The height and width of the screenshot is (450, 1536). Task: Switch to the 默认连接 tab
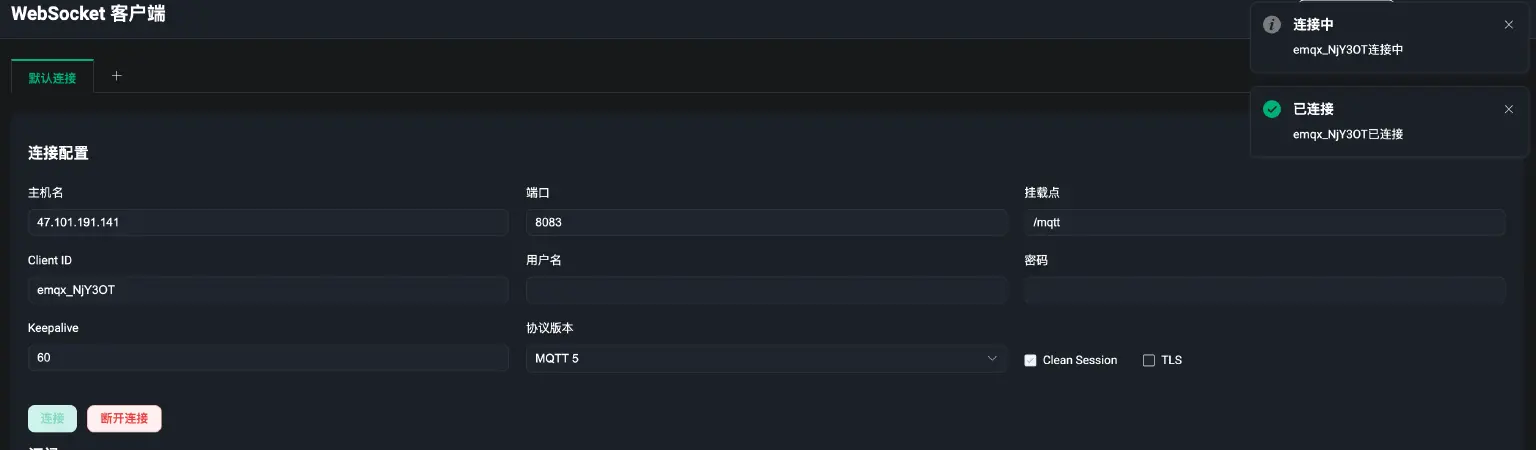click(52, 77)
